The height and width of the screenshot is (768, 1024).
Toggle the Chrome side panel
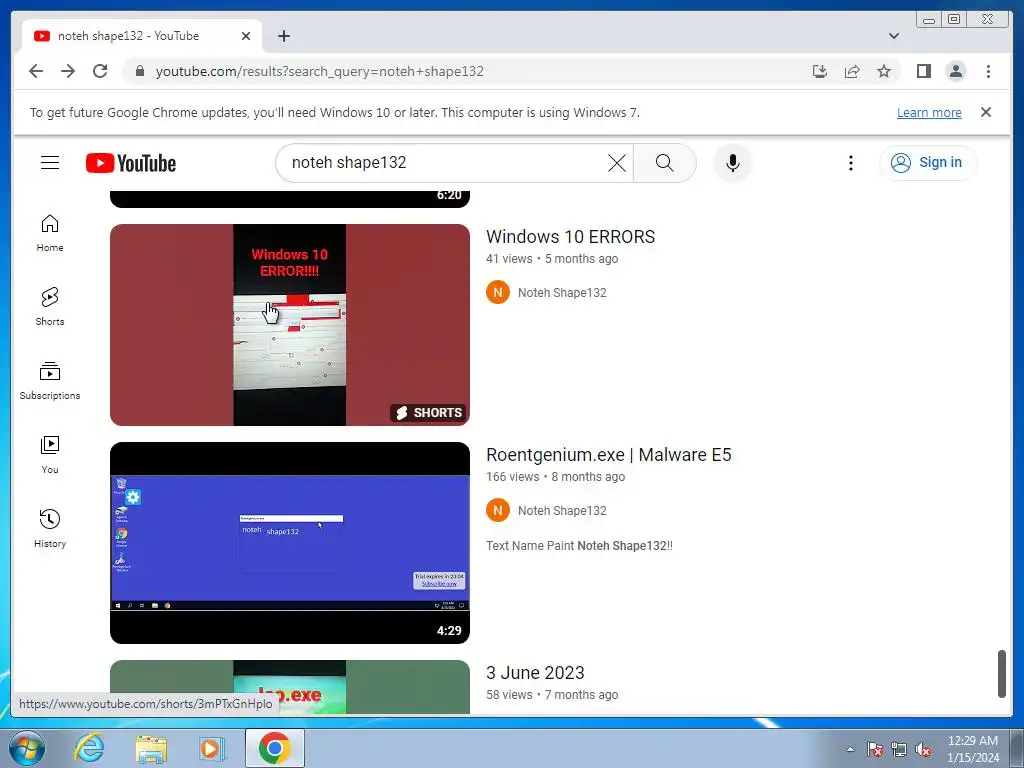coord(923,71)
